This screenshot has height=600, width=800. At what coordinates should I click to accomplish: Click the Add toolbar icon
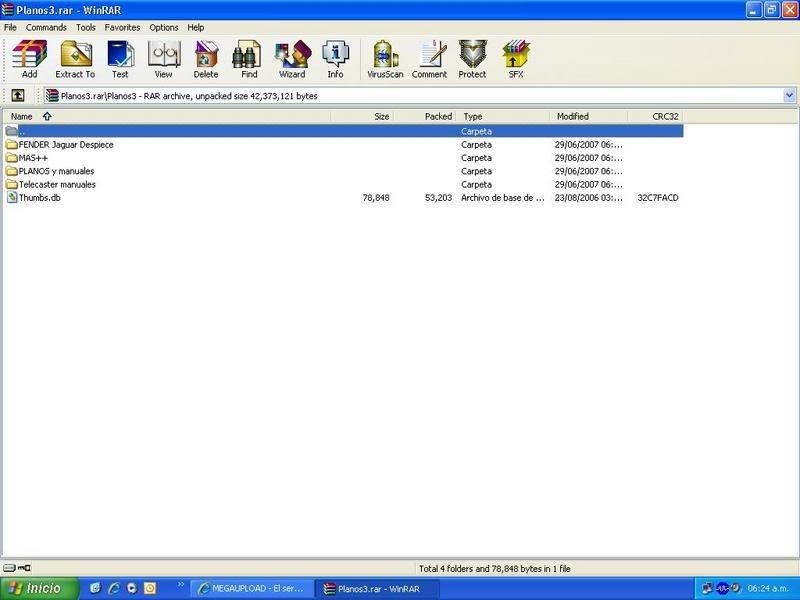29,59
